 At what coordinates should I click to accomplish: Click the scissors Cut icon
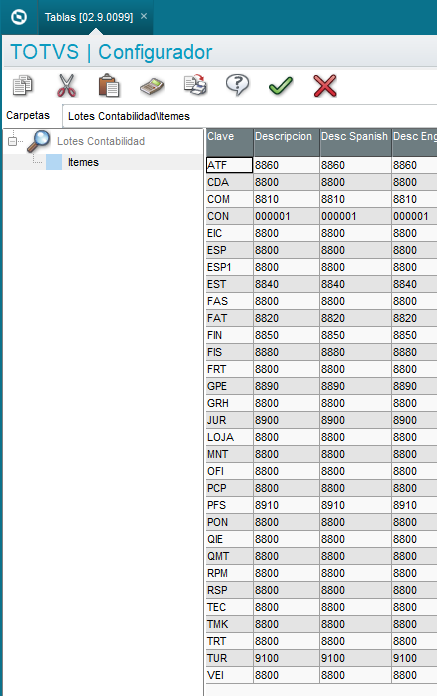tap(67, 85)
